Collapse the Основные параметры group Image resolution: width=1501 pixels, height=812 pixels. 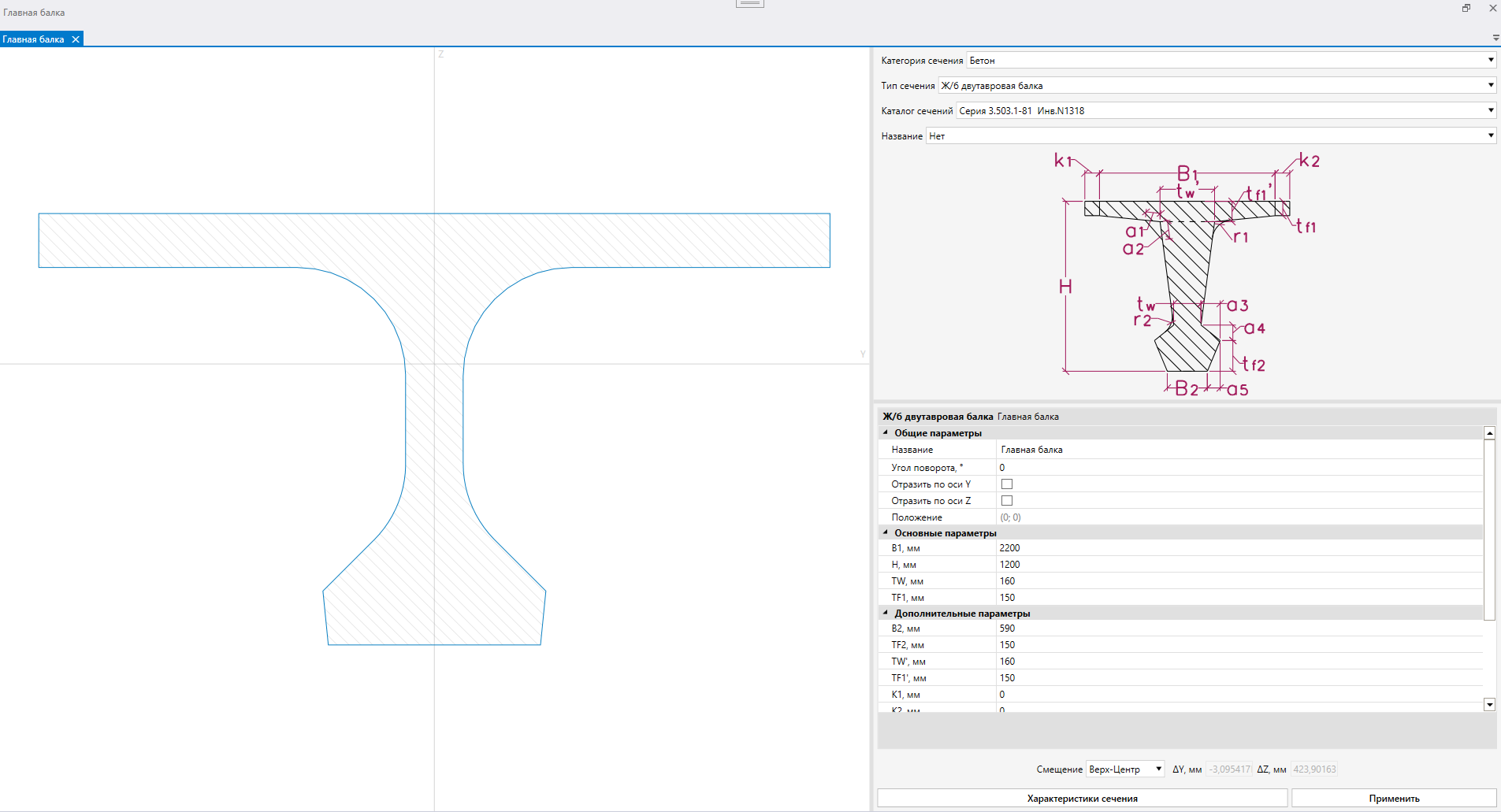pyautogui.click(x=886, y=532)
